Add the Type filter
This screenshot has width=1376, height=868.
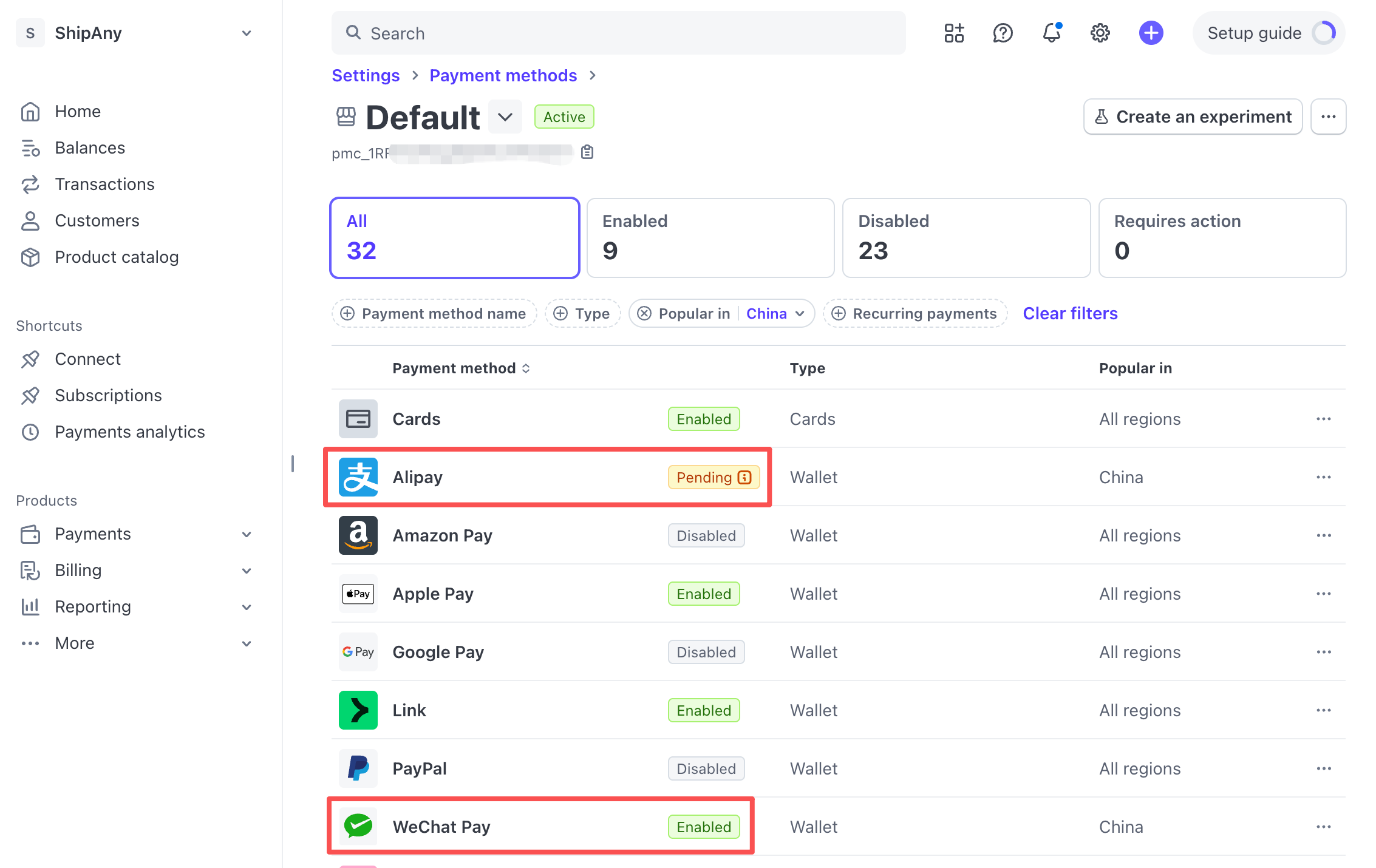pyautogui.click(x=582, y=314)
